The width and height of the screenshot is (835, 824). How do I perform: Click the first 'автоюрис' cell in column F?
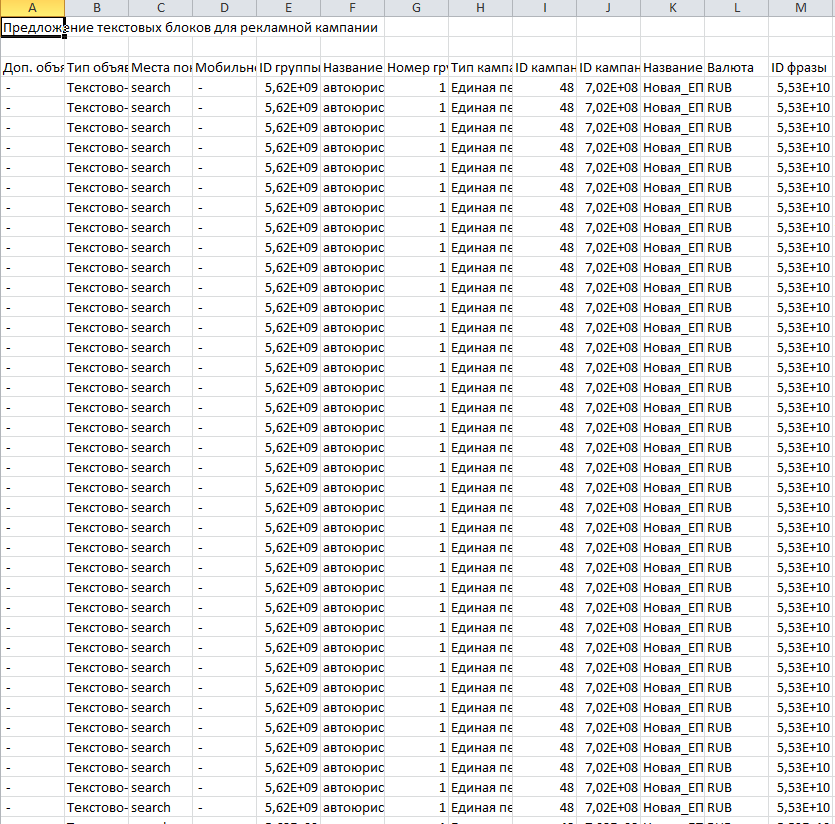352,87
